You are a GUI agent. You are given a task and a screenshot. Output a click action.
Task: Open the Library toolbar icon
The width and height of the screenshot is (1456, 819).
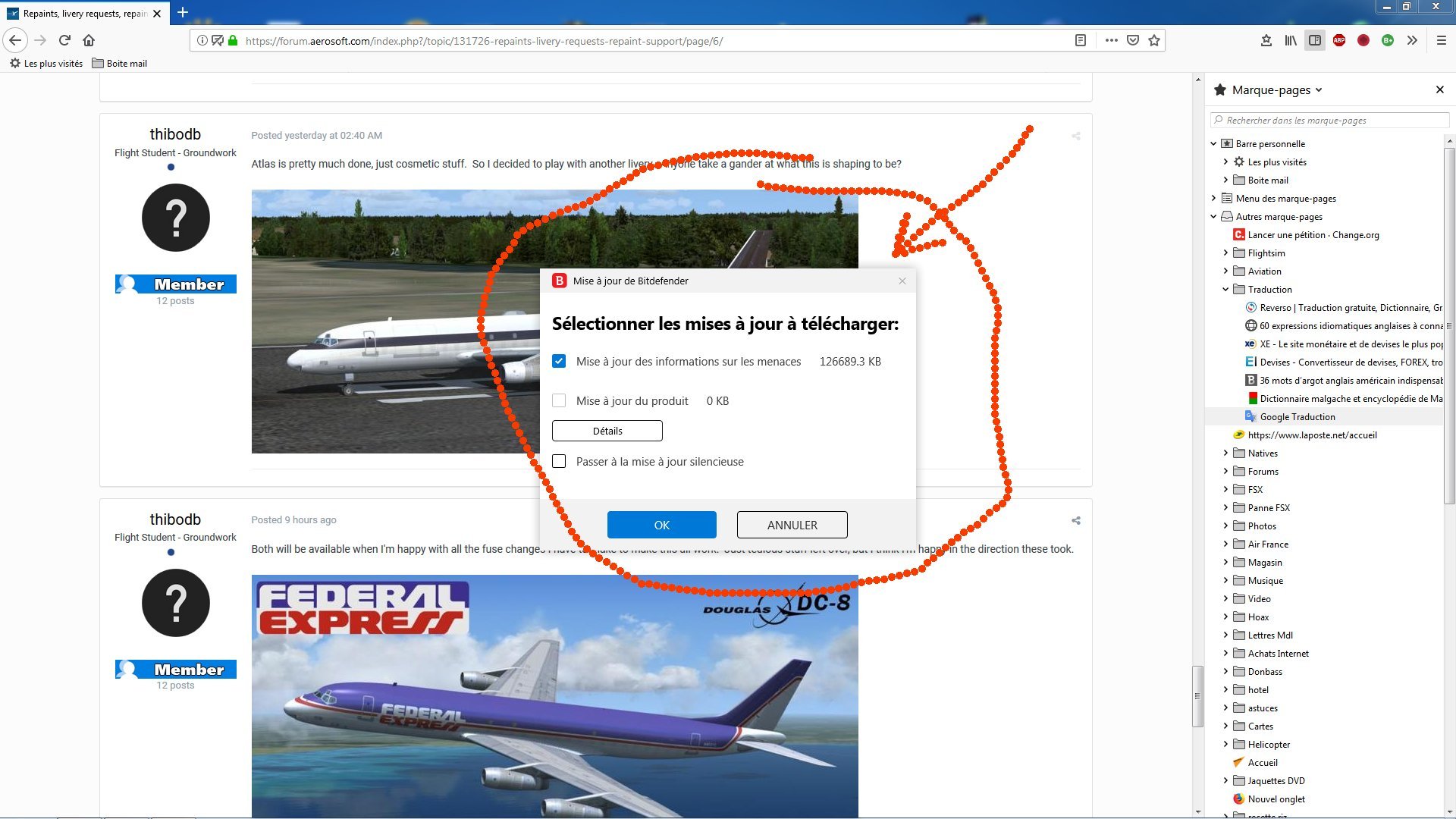pos(1290,40)
